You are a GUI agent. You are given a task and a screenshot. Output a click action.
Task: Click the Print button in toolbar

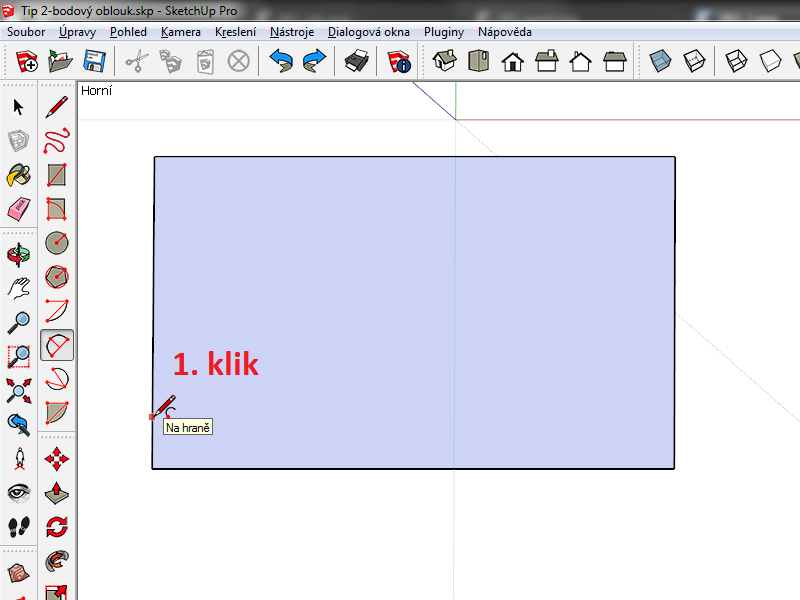click(356, 62)
